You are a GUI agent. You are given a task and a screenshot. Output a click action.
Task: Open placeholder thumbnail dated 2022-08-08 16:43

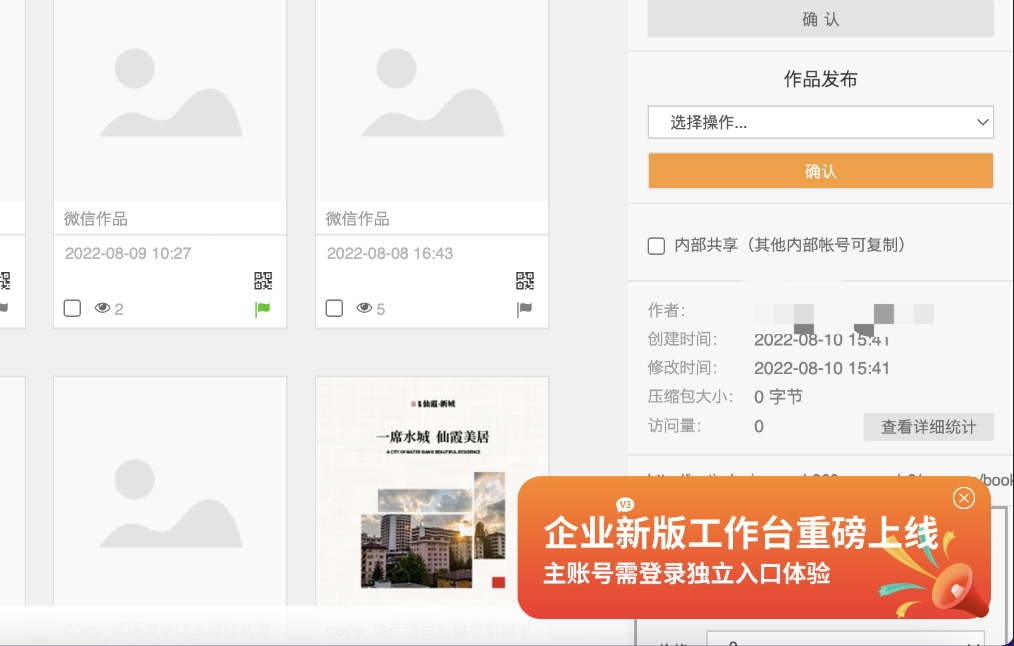pyautogui.click(x=432, y=100)
